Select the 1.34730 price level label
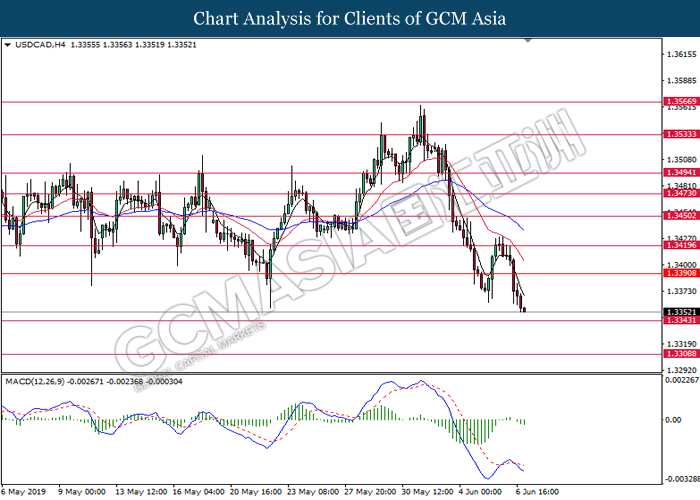Viewport: 700px width, 500px height. [x=682, y=193]
